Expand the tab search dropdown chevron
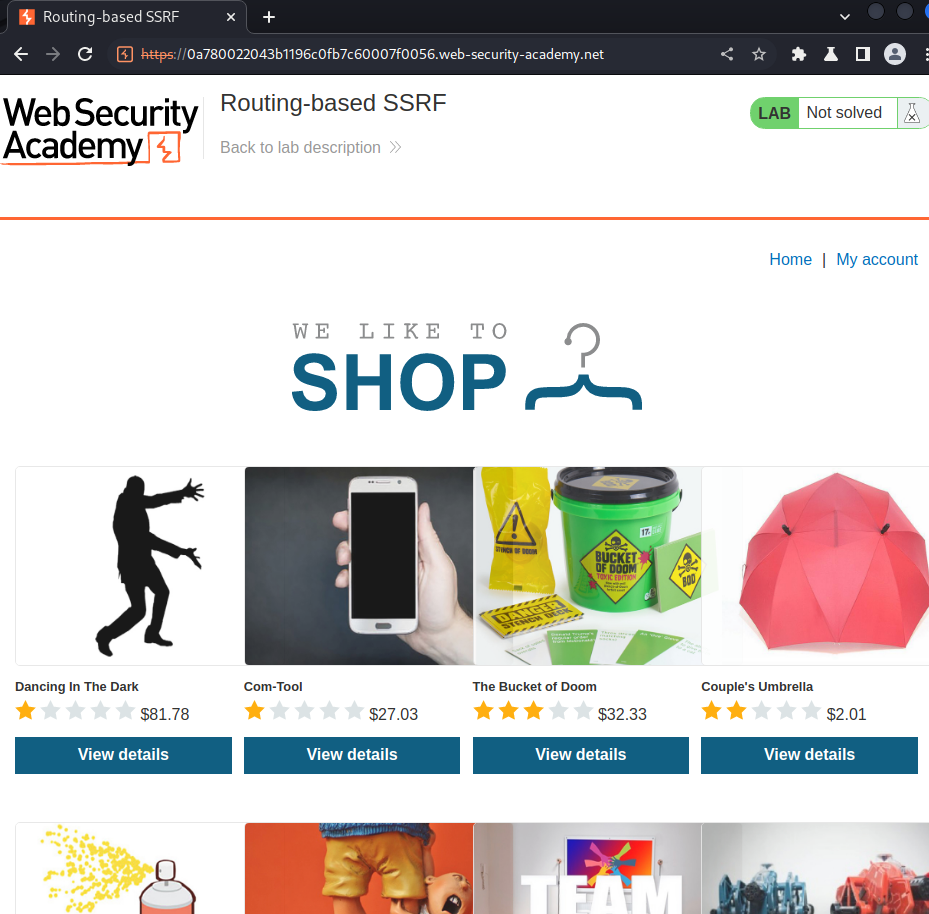The height and width of the screenshot is (914, 929). (845, 17)
